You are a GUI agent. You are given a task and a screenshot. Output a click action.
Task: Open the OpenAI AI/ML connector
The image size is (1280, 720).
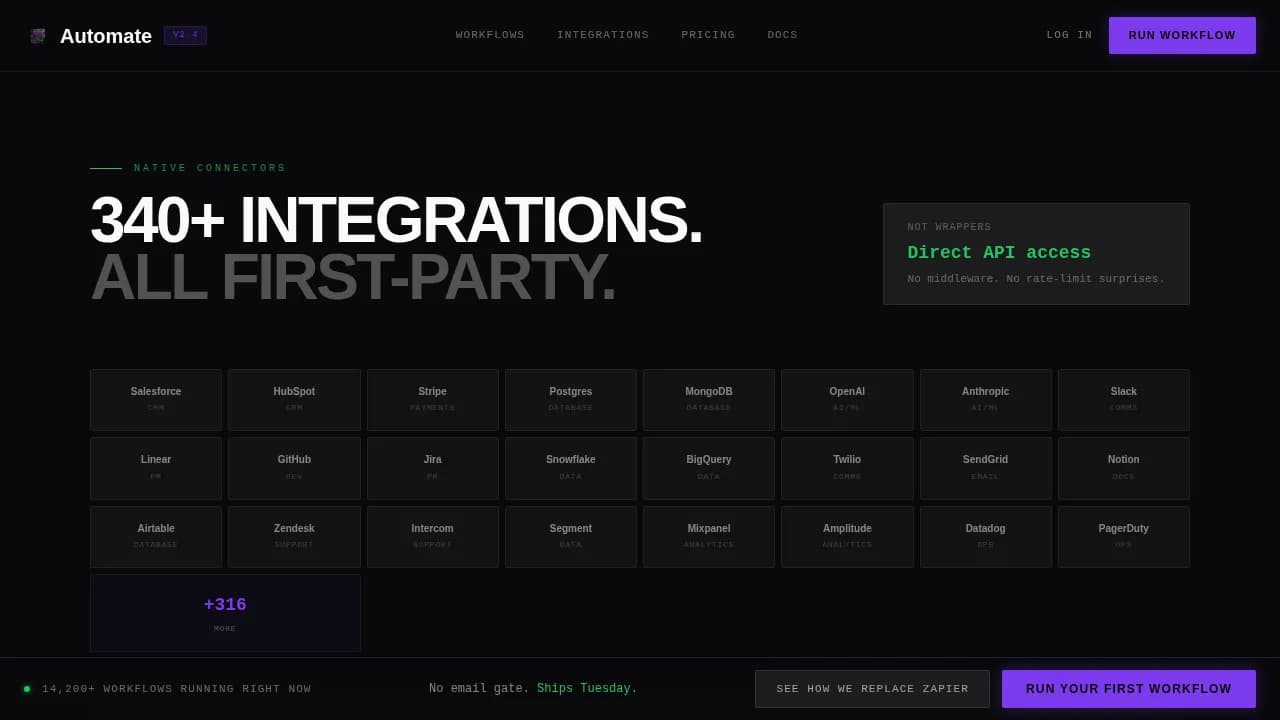point(847,399)
